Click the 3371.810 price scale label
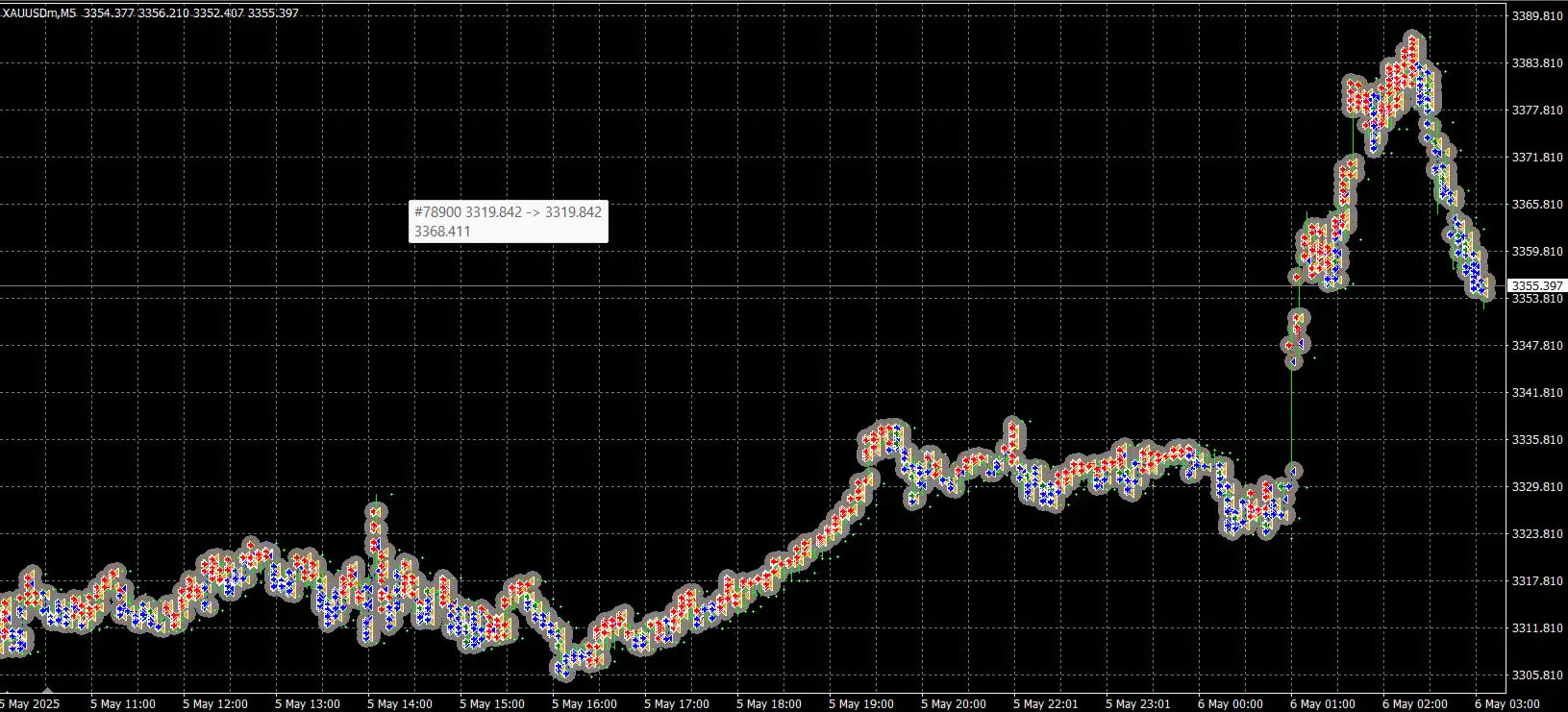The image size is (1568, 712). [1537, 158]
